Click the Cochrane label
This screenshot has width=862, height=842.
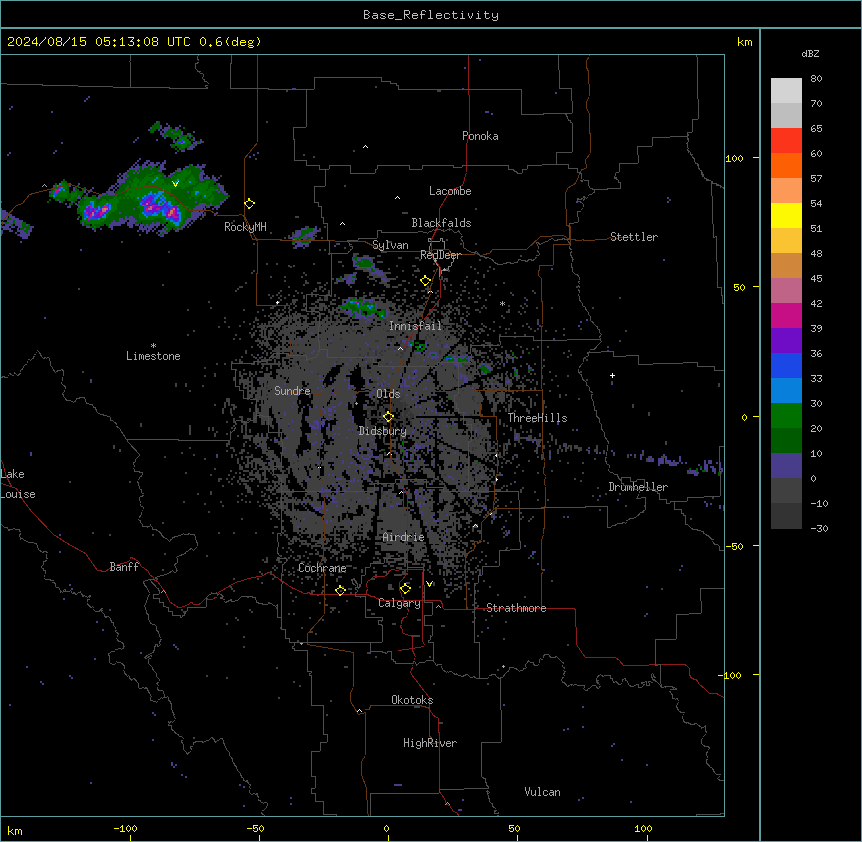pos(322,568)
